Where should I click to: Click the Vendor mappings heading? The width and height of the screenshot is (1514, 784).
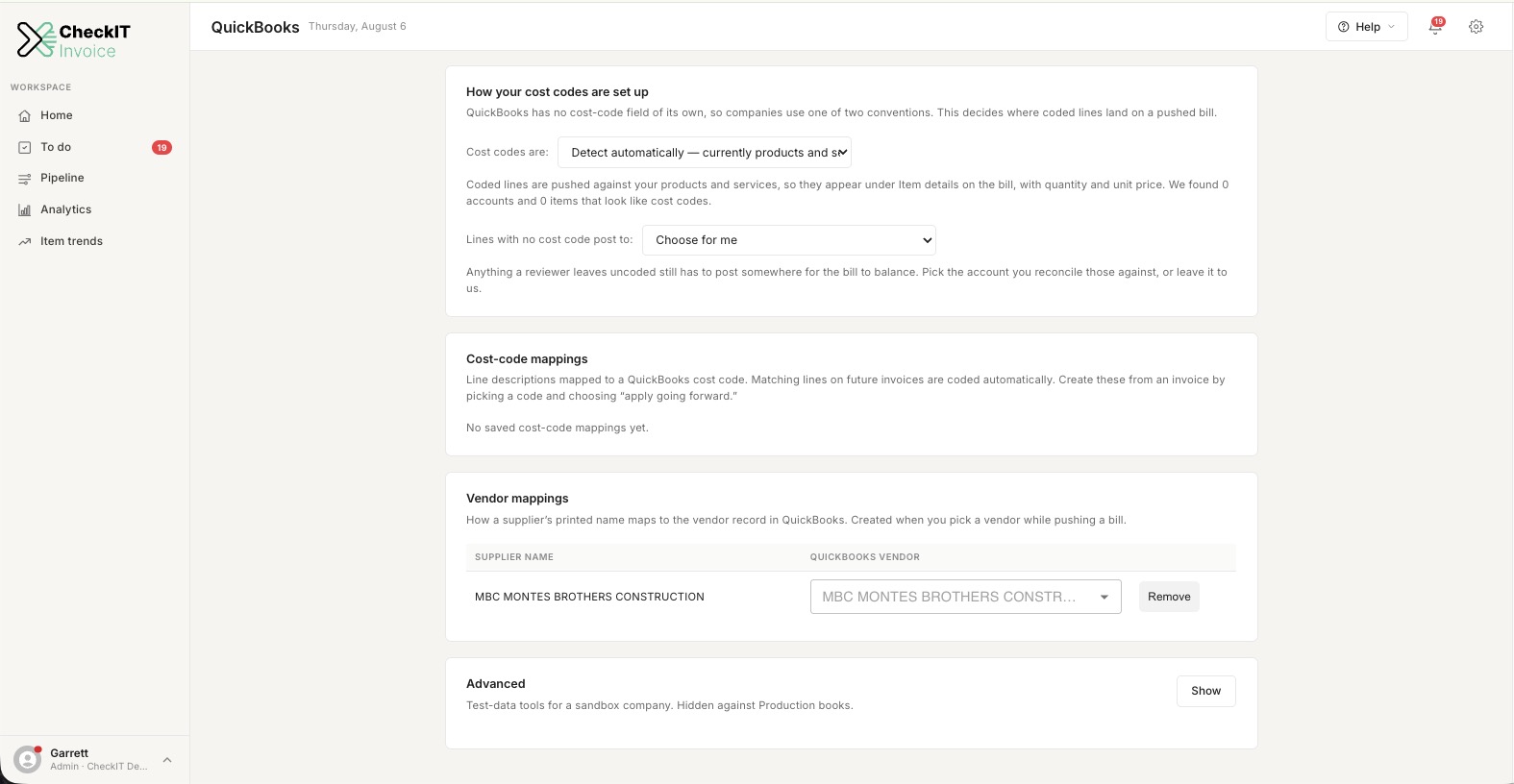click(517, 499)
